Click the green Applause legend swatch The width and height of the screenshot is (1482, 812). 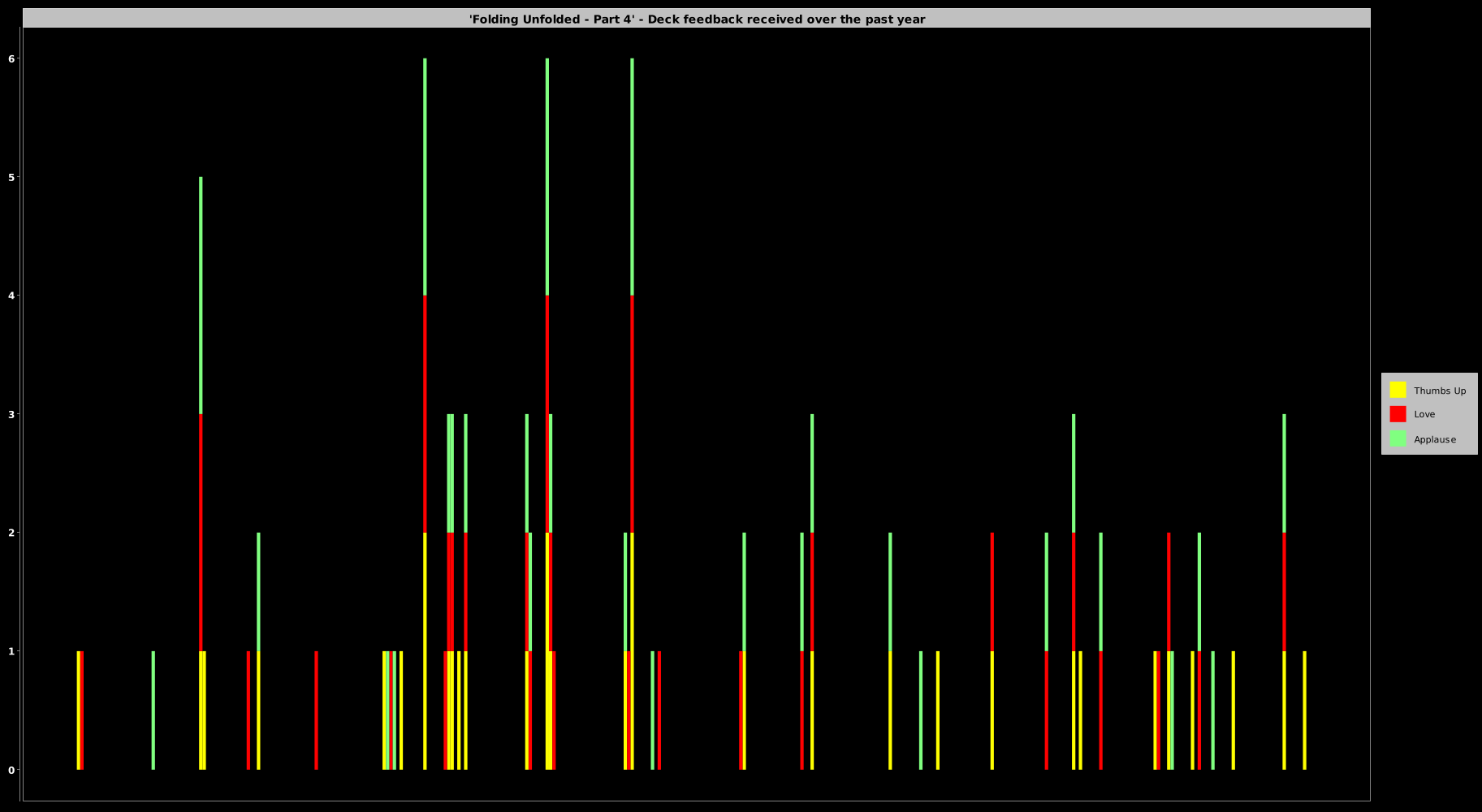(1398, 438)
